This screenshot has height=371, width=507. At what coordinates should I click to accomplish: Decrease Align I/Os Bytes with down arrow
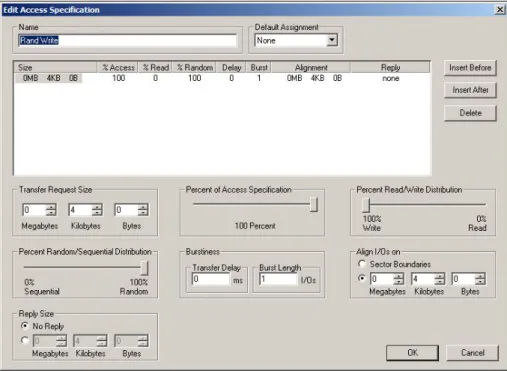point(480,282)
